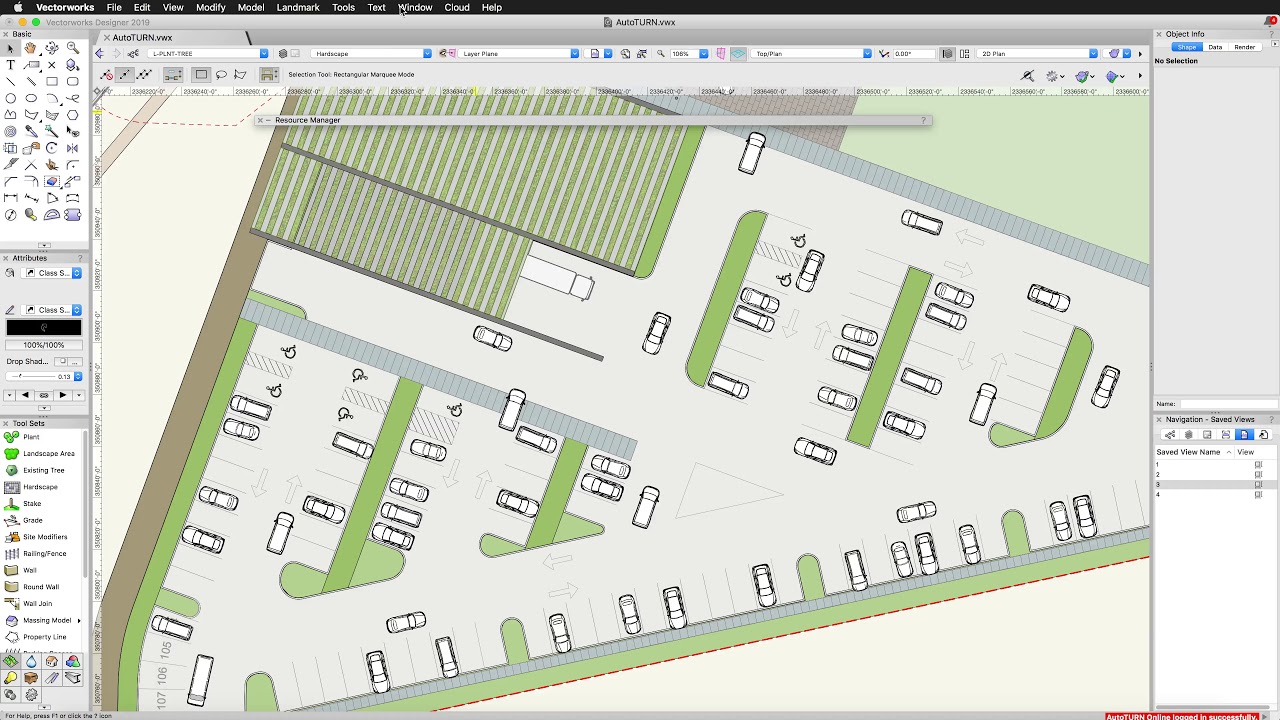Select the Property Line tool
The height and width of the screenshot is (720, 1280).
pos(36,637)
